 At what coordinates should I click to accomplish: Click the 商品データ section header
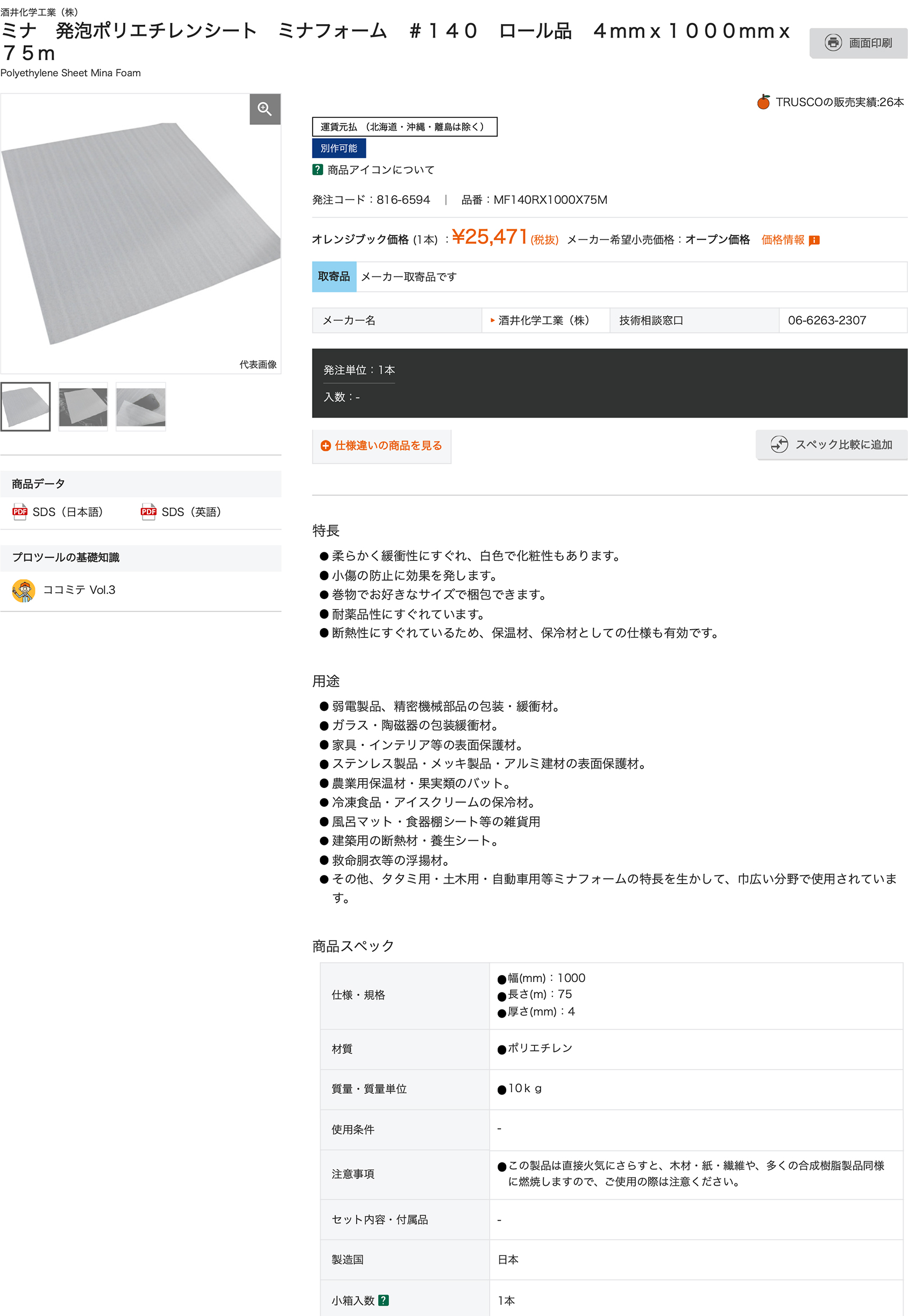point(140,484)
